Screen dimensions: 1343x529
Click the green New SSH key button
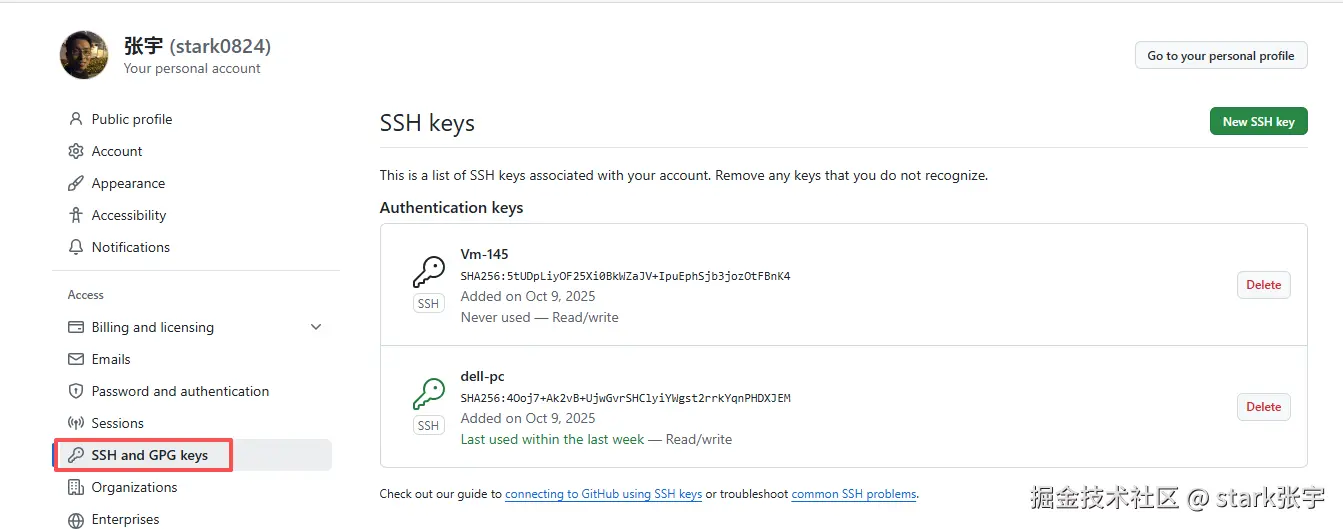coord(1258,122)
